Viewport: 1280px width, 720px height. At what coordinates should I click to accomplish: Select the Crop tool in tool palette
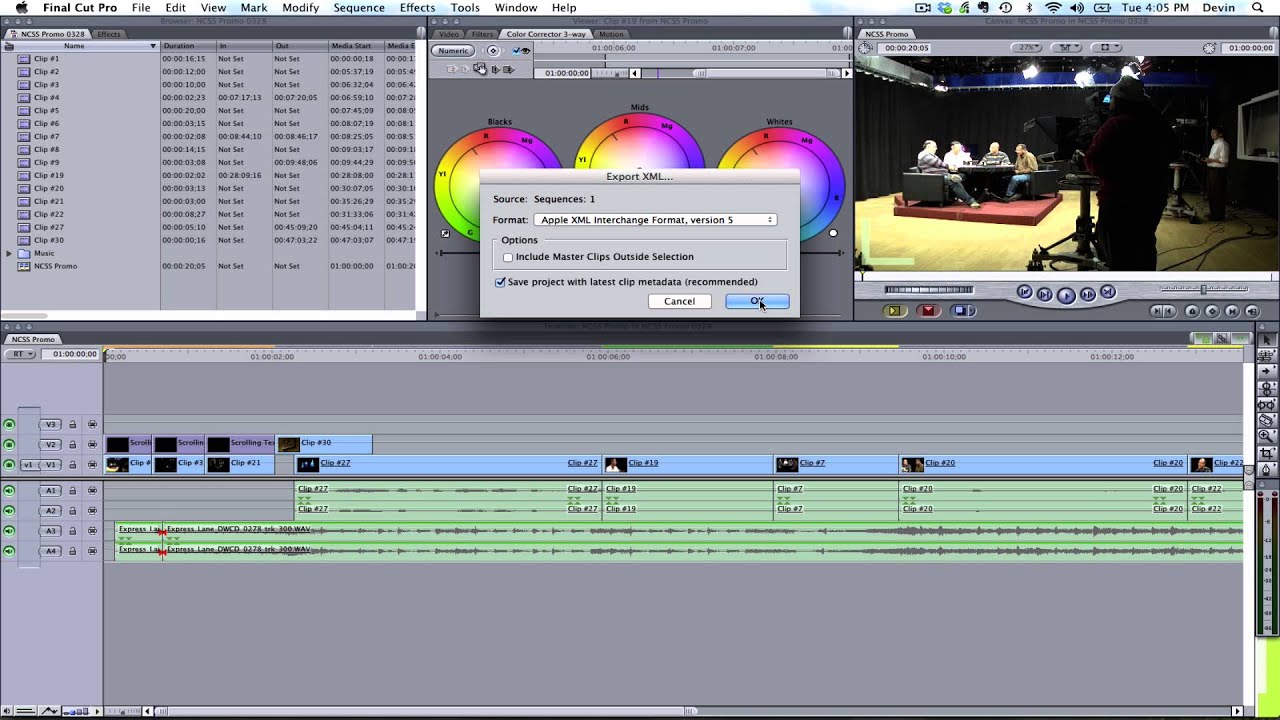(1267, 452)
